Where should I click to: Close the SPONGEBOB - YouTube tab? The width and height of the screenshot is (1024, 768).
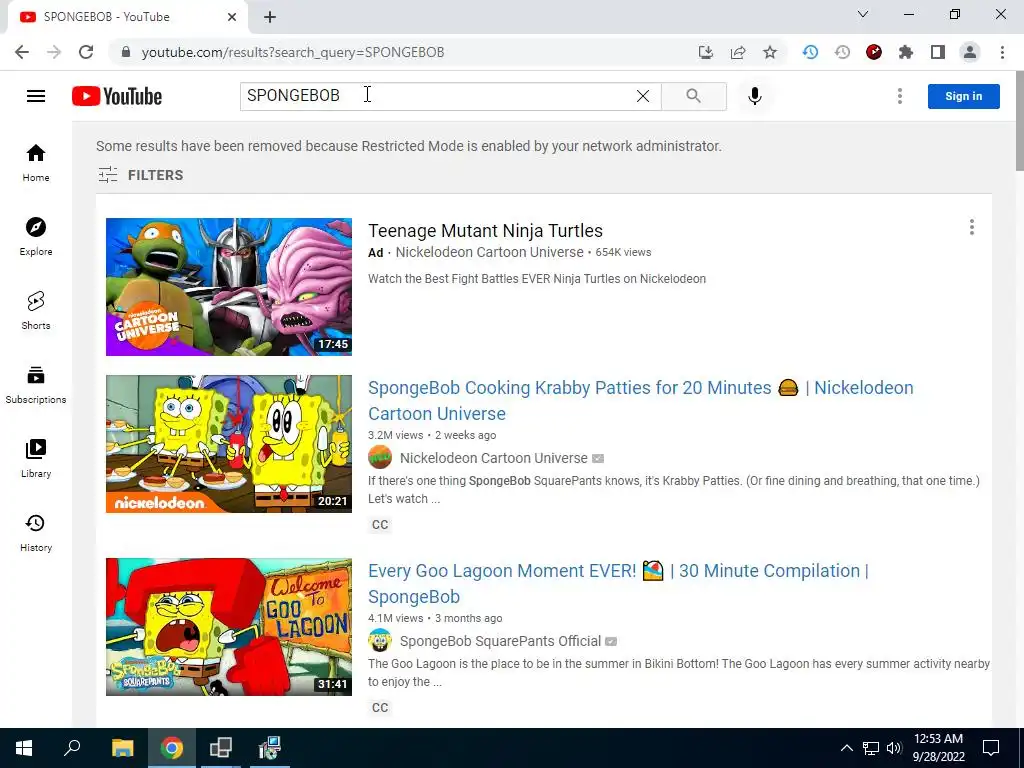(x=232, y=17)
